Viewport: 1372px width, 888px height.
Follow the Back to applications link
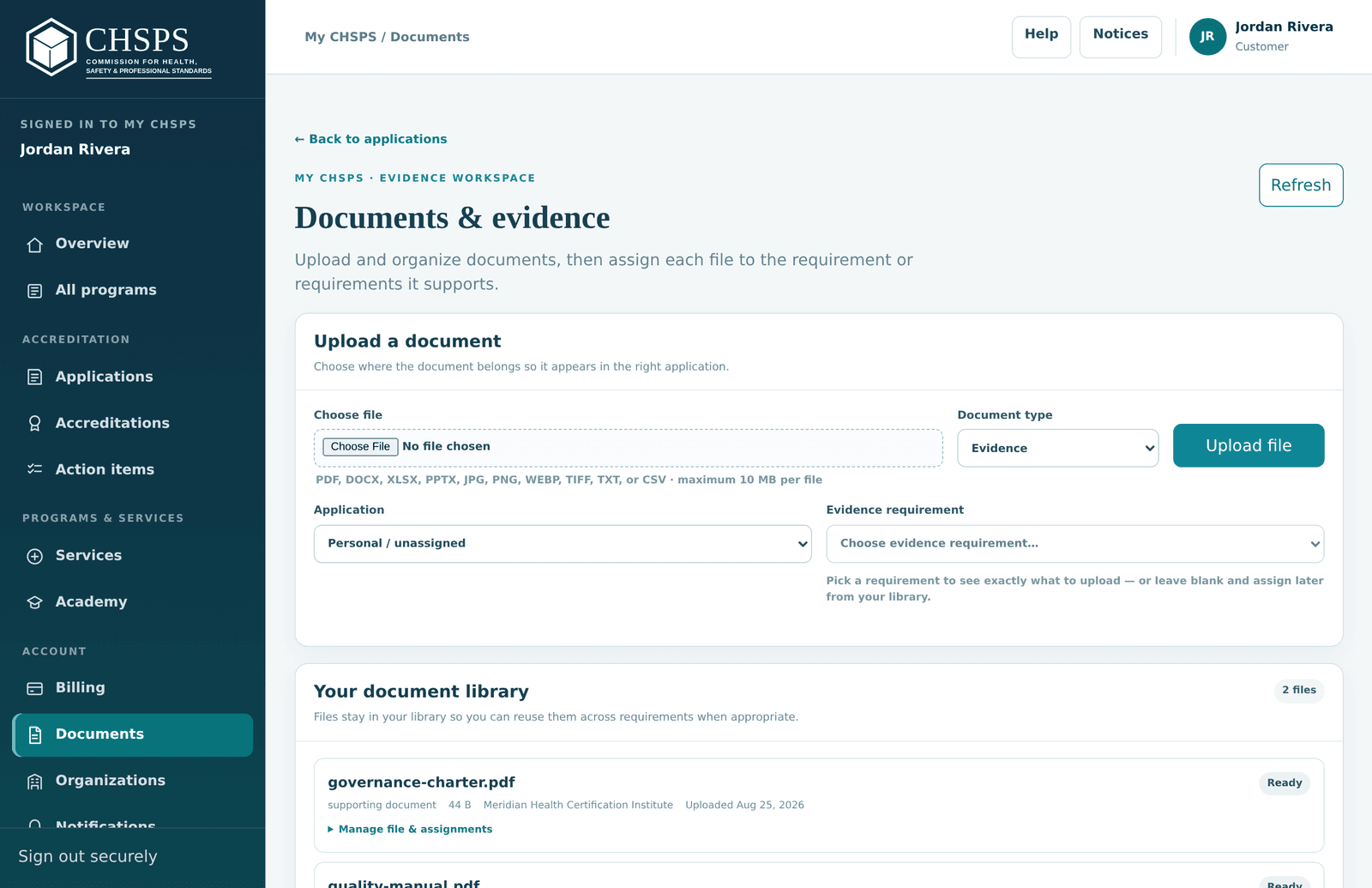pos(370,139)
